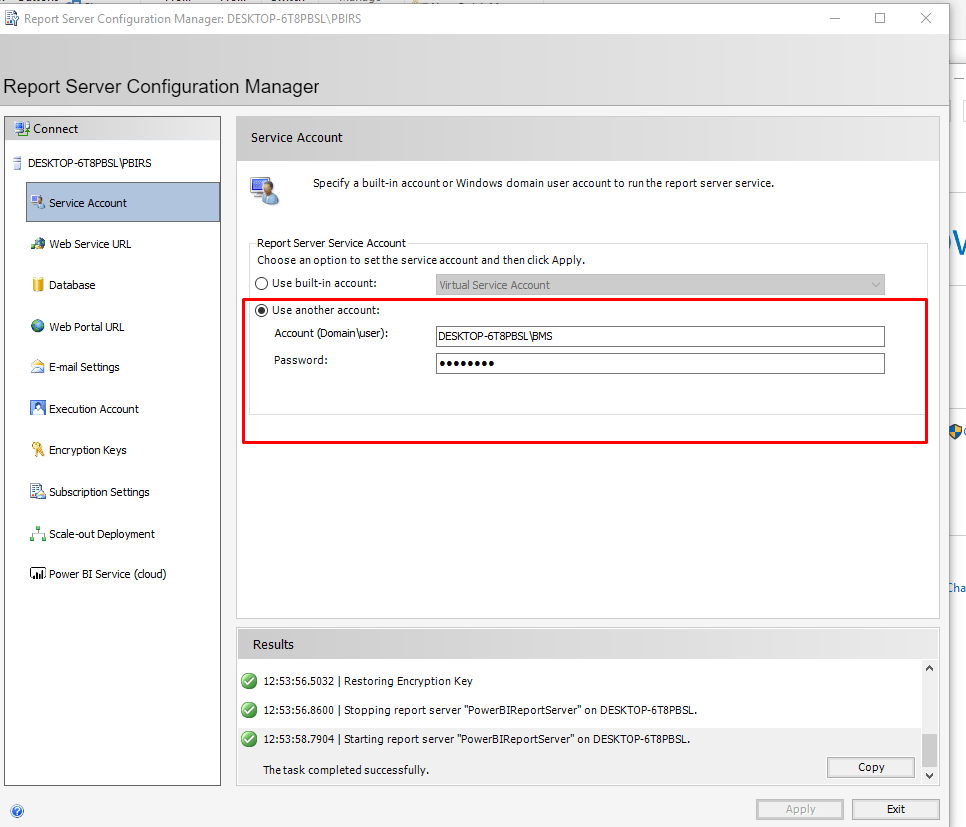Click the Execution Account icon

tap(38, 409)
